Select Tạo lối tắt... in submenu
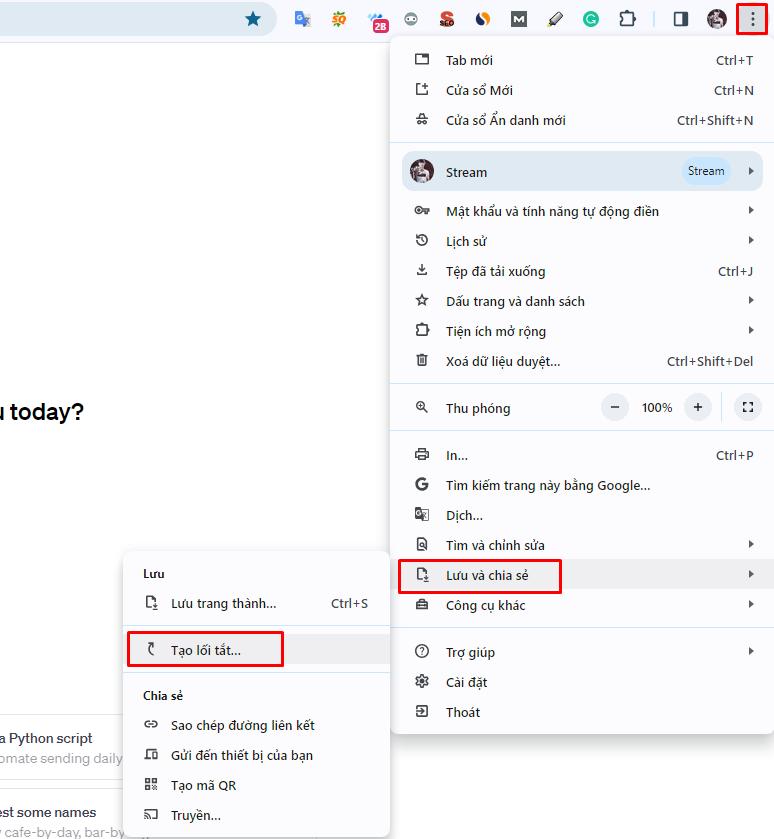Screen dimensions: 774x839 point(256,650)
